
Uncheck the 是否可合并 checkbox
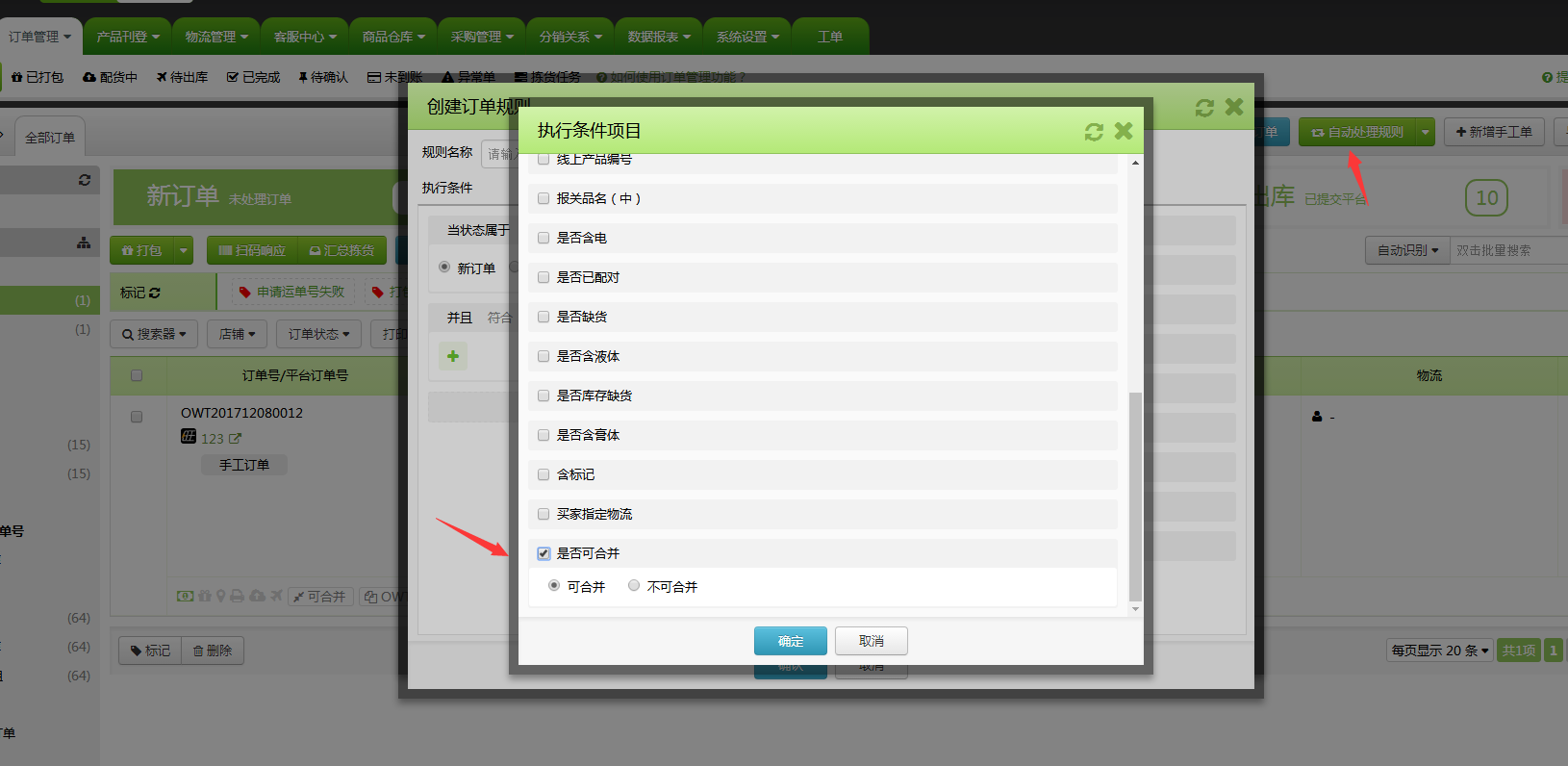point(544,553)
